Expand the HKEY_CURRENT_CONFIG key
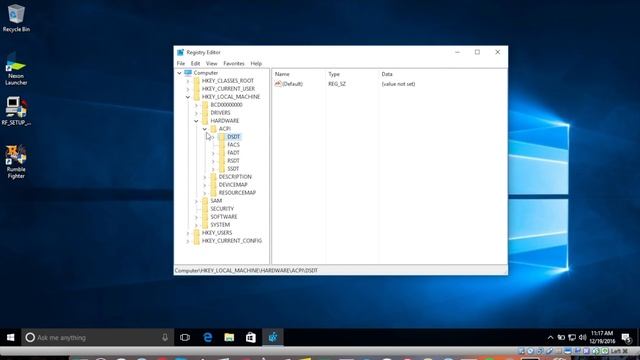This screenshot has width=640, height=360. tap(188, 241)
